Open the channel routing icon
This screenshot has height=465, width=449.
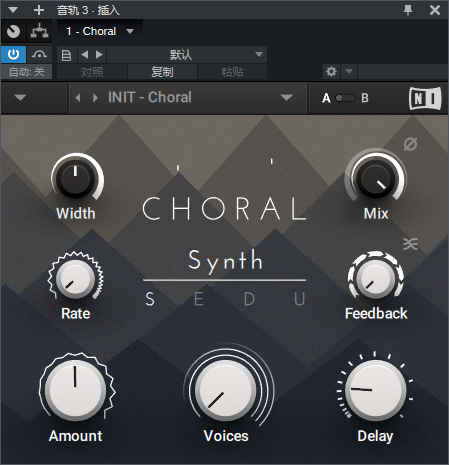[39, 31]
